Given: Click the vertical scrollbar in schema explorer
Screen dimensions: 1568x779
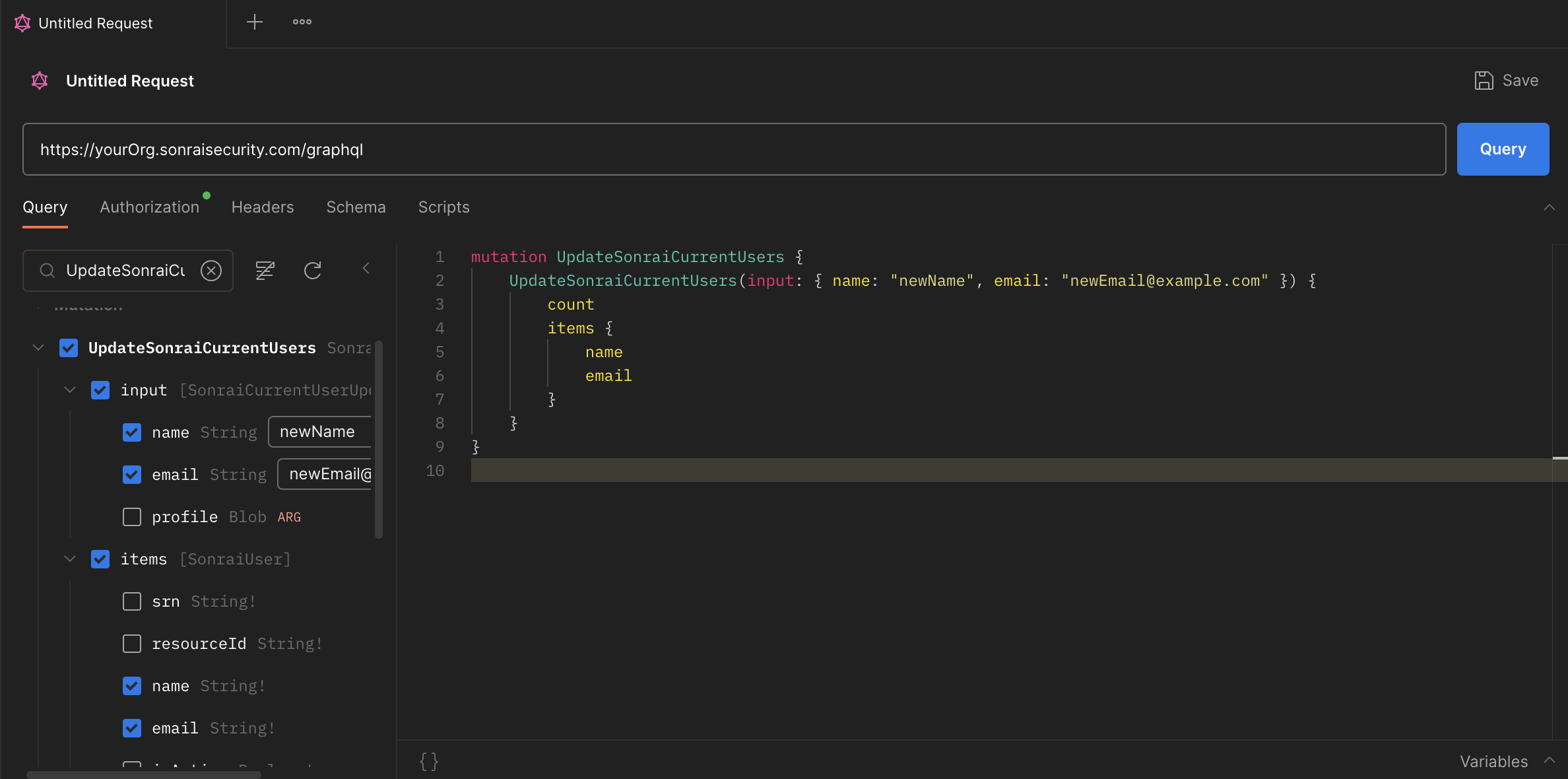Looking at the screenshot, I should click(x=379, y=440).
